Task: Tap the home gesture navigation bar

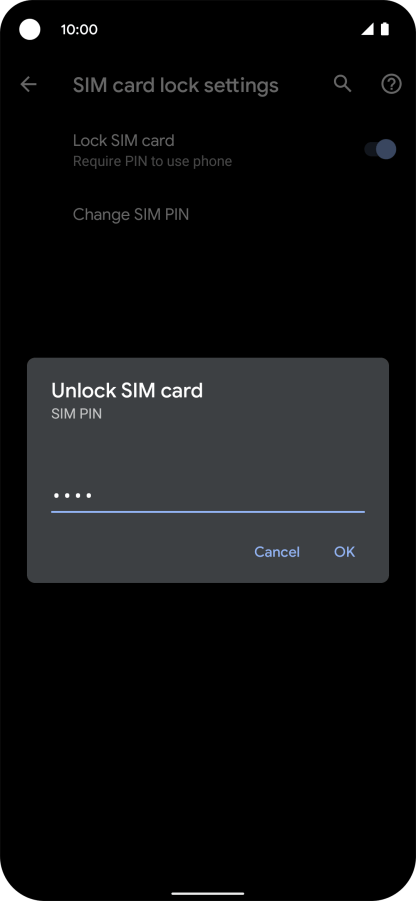Action: point(208,894)
